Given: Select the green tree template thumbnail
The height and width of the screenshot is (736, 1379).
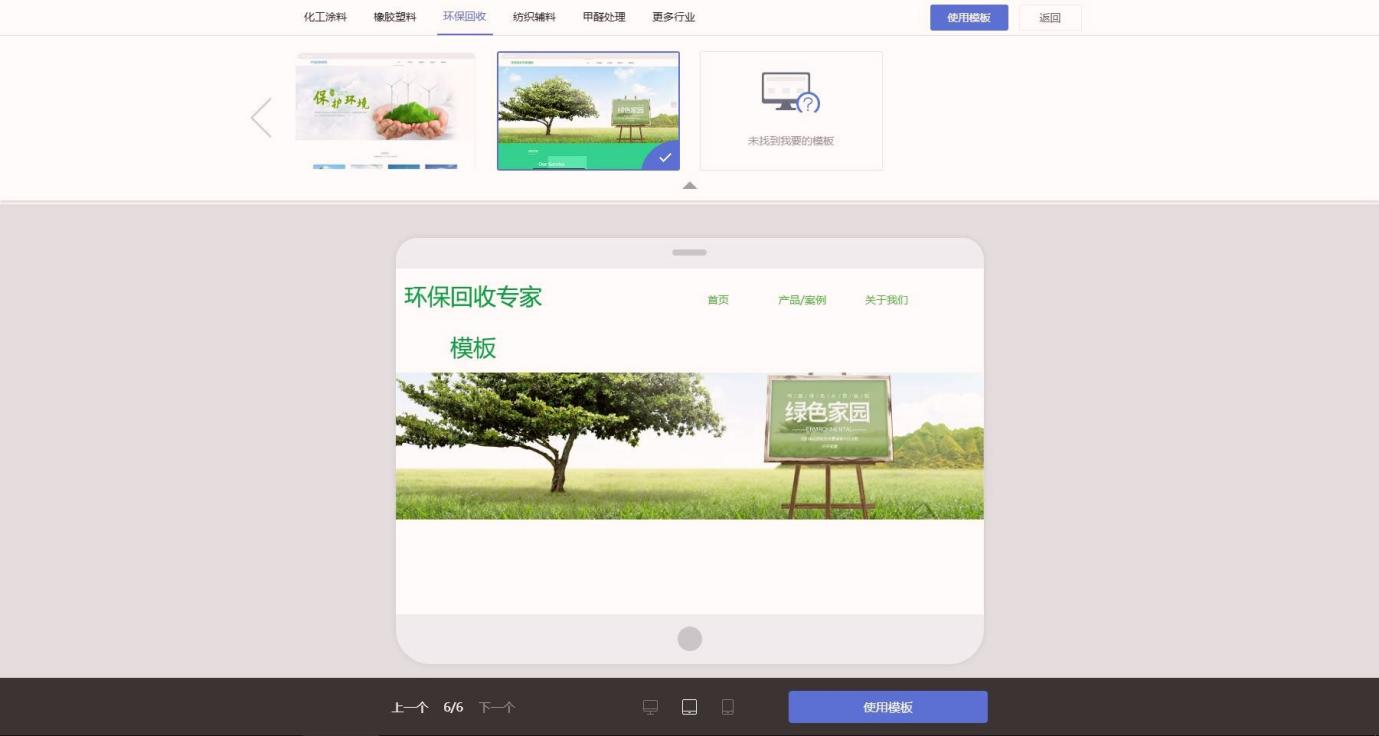Looking at the screenshot, I should pyautogui.click(x=588, y=110).
